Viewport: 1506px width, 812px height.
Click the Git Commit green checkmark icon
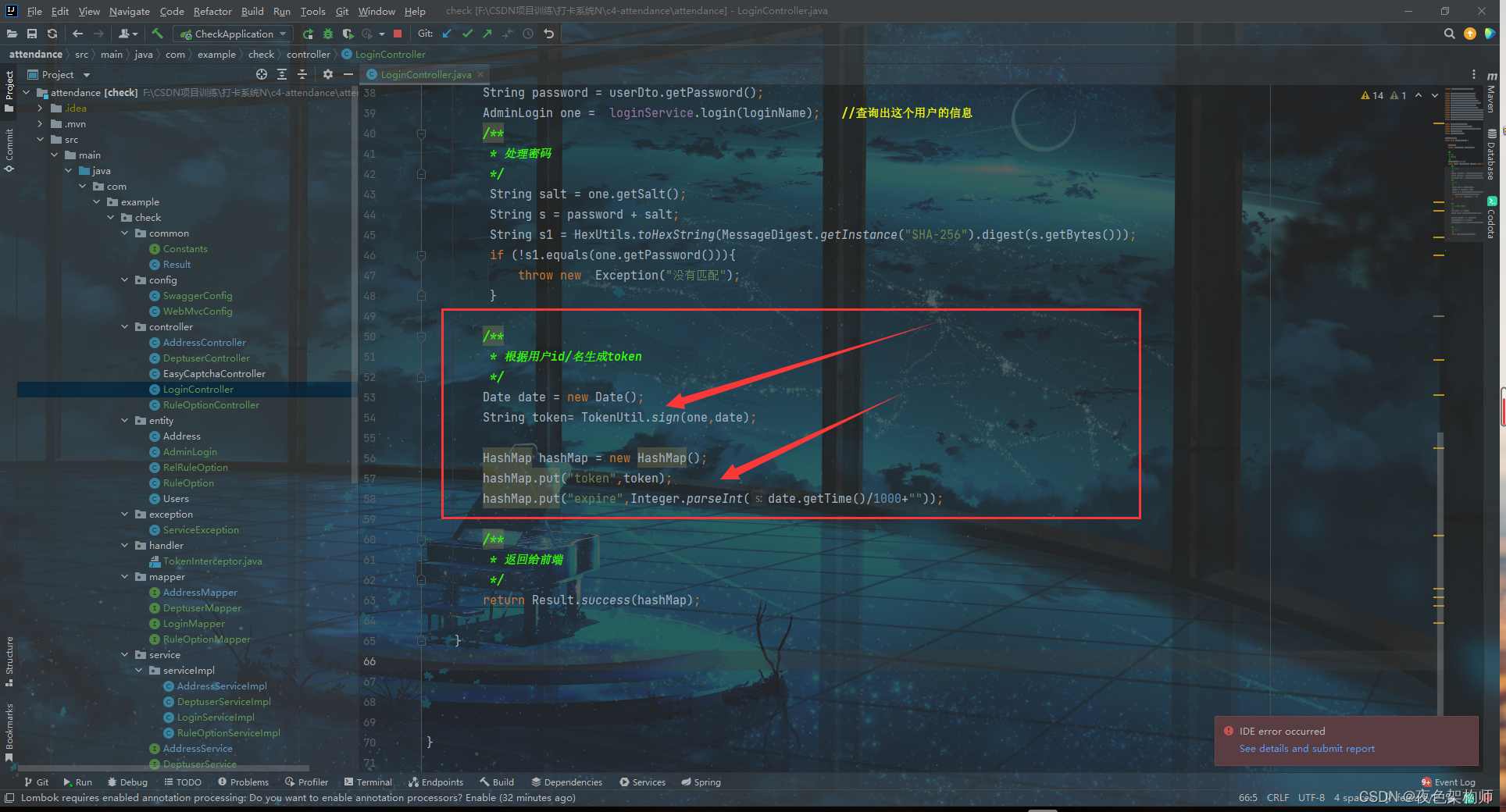click(x=467, y=34)
